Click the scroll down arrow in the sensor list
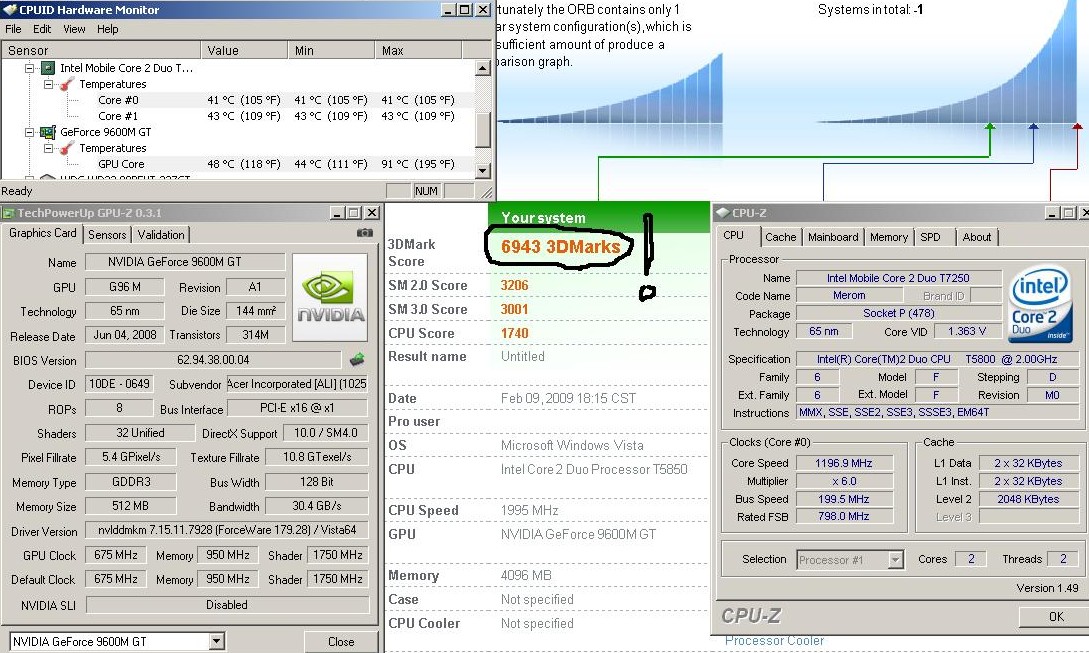 483,170
